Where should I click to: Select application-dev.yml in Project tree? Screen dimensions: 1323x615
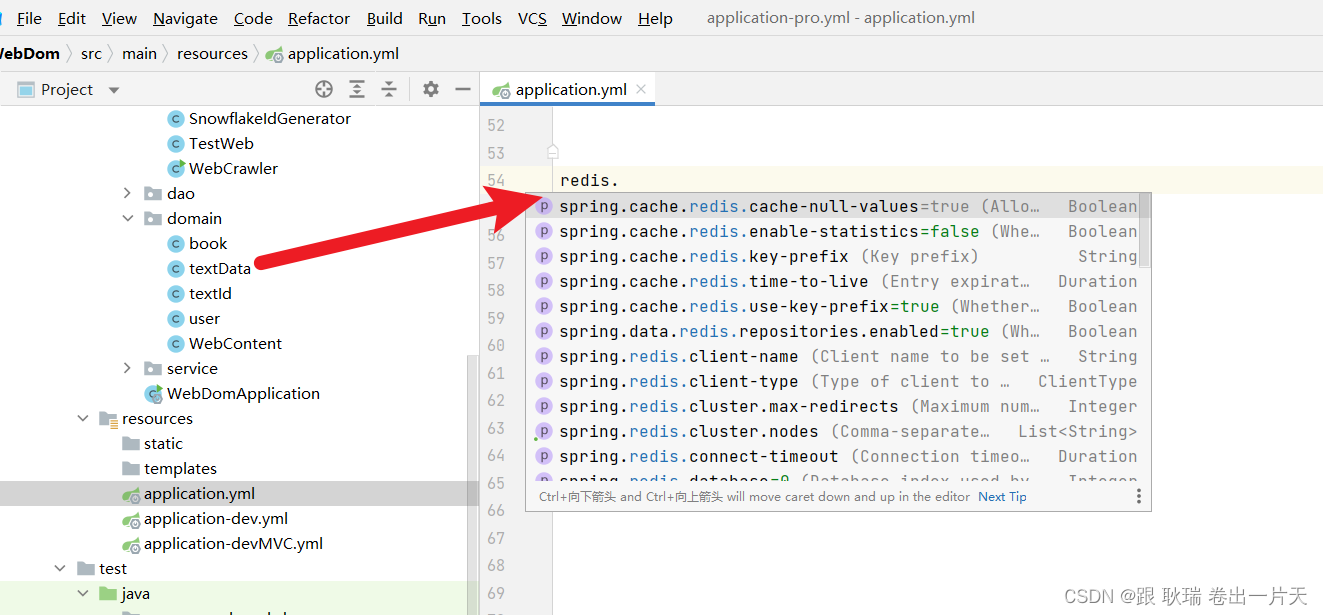[x=215, y=518]
